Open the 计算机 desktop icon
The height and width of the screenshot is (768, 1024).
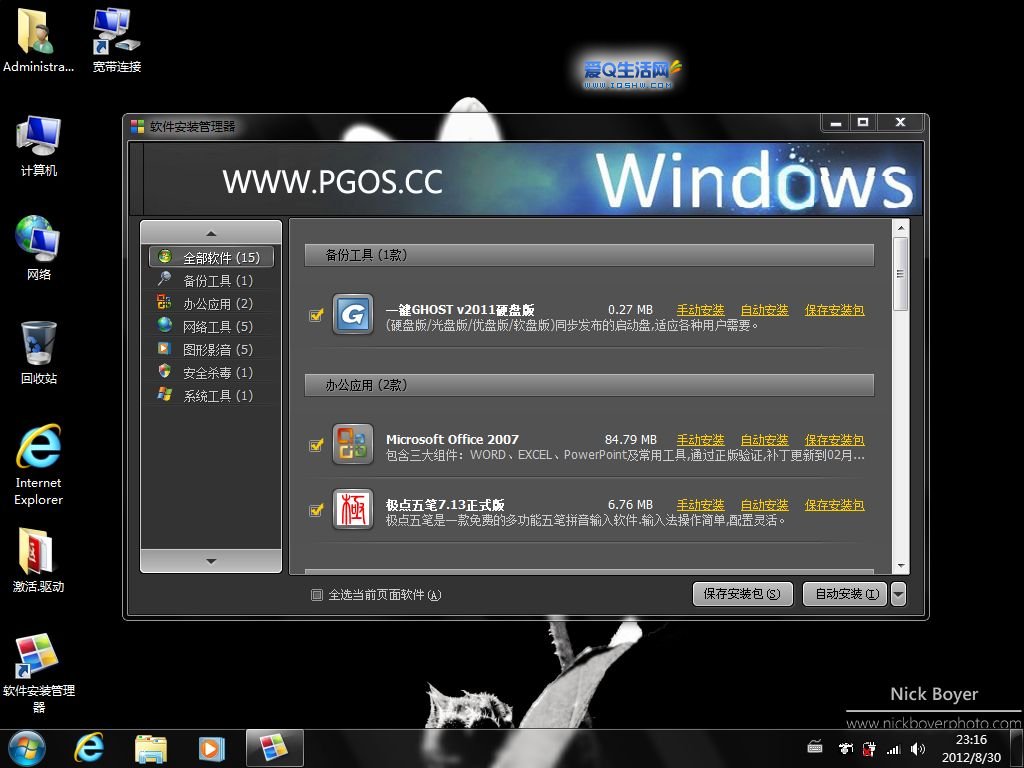(x=39, y=145)
